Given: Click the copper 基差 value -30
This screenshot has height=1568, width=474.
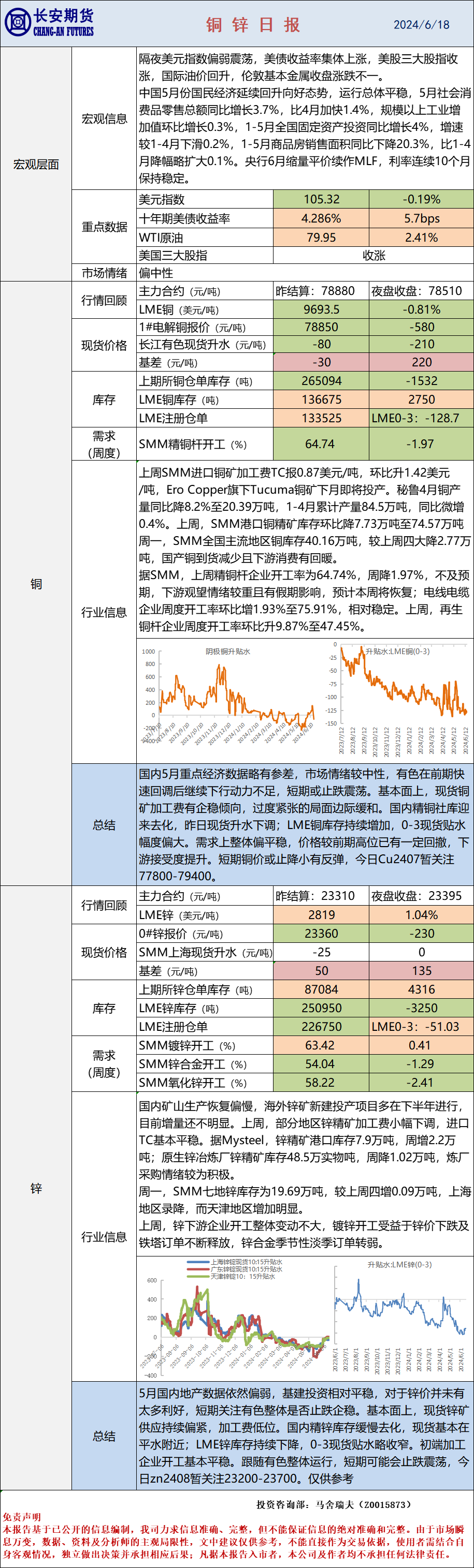Looking at the screenshot, I should point(321,362).
